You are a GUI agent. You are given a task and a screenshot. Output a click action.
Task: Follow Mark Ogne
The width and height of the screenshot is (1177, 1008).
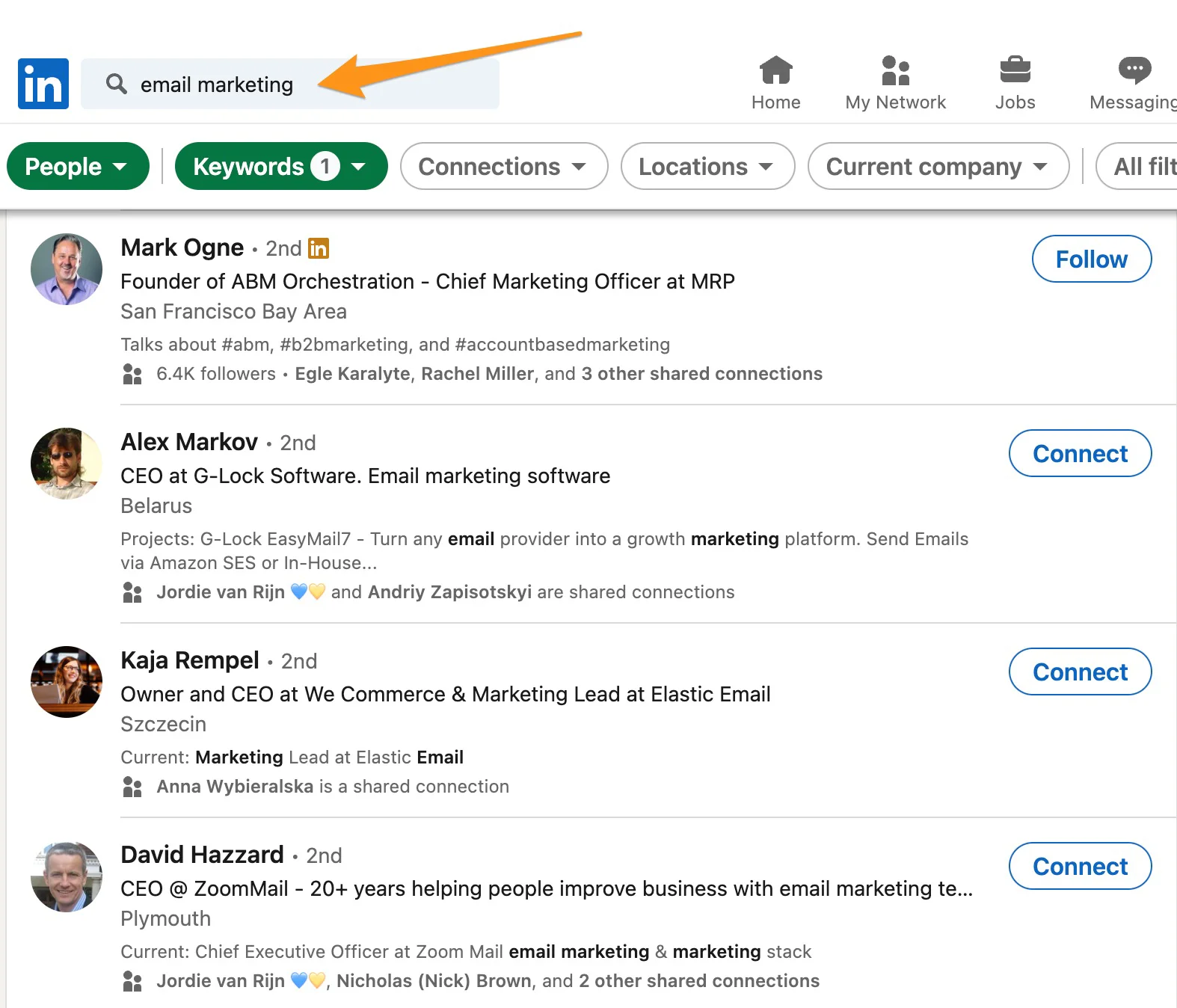1091,259
